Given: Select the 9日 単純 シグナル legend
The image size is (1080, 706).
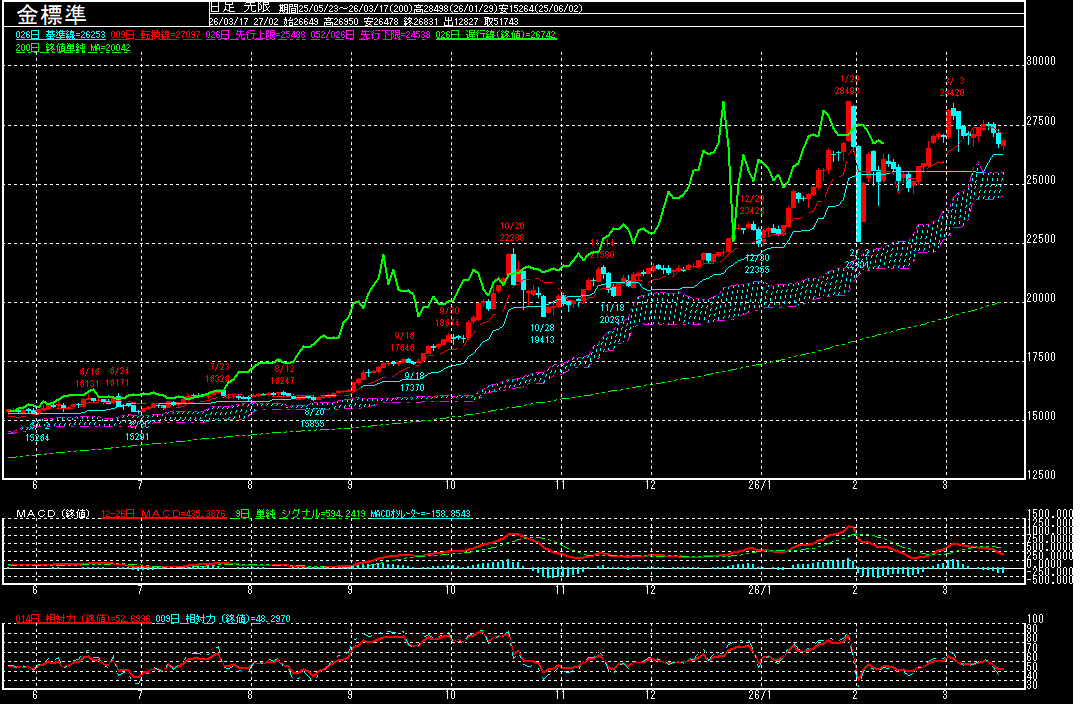Looking at the screenshot, I should [x=300, y=514].
